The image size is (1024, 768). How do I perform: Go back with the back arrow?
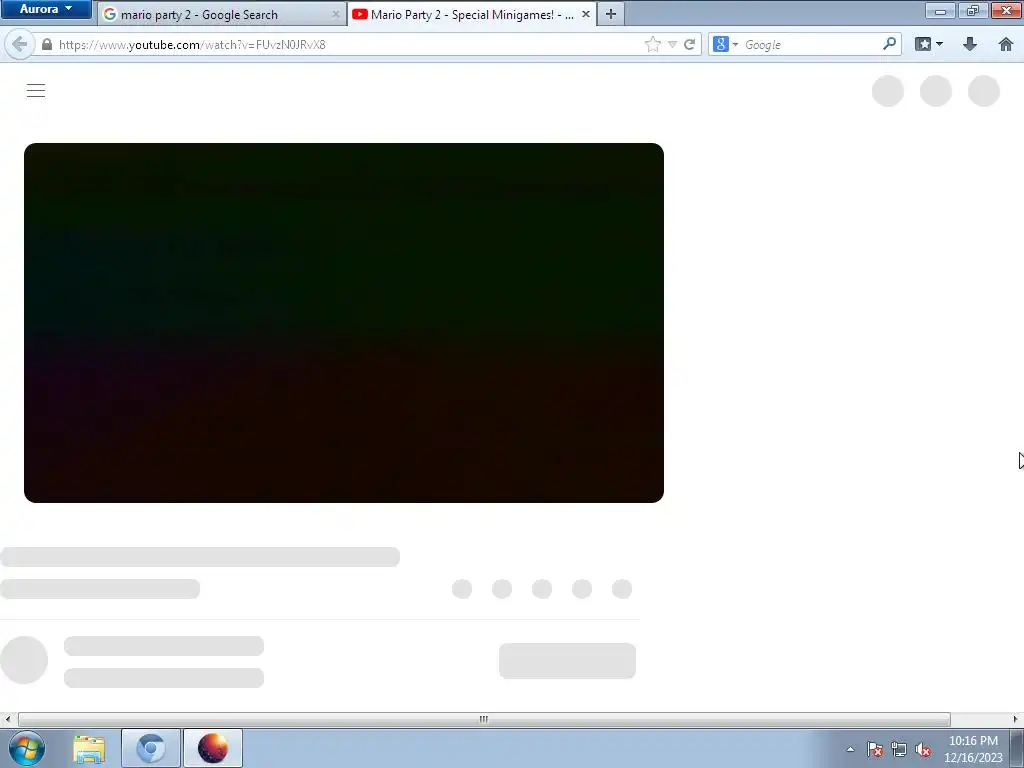point(20,44)
